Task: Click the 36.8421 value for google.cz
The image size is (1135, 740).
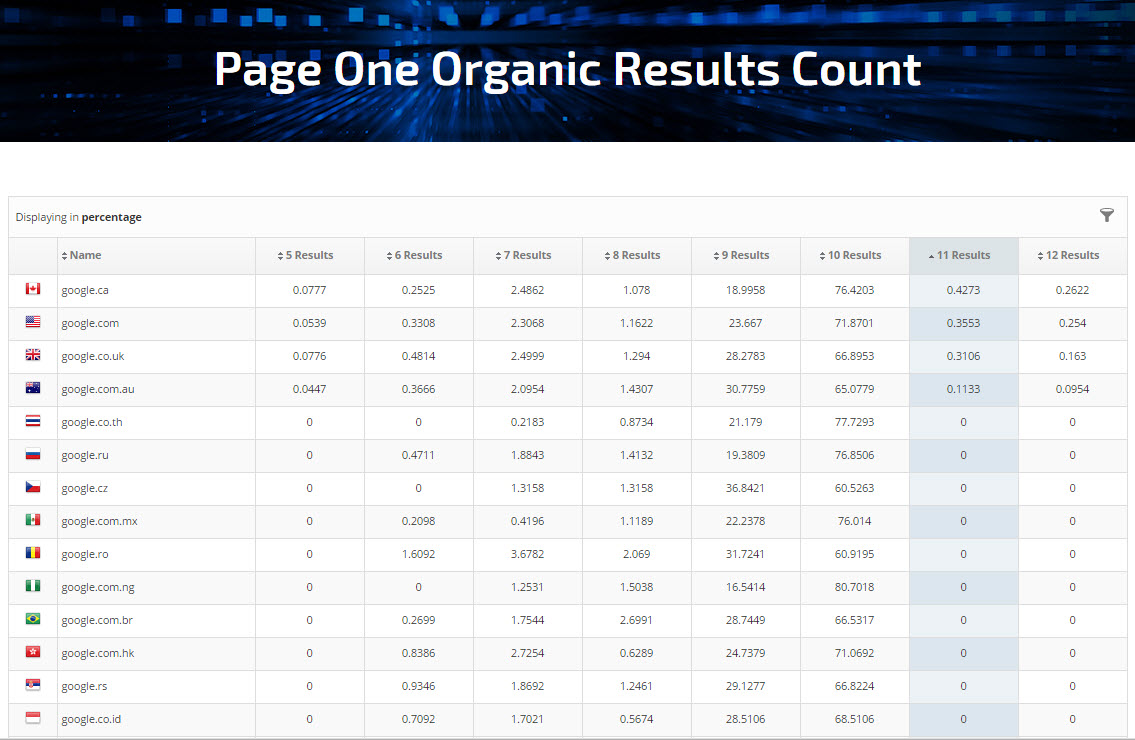Action: 746,488
